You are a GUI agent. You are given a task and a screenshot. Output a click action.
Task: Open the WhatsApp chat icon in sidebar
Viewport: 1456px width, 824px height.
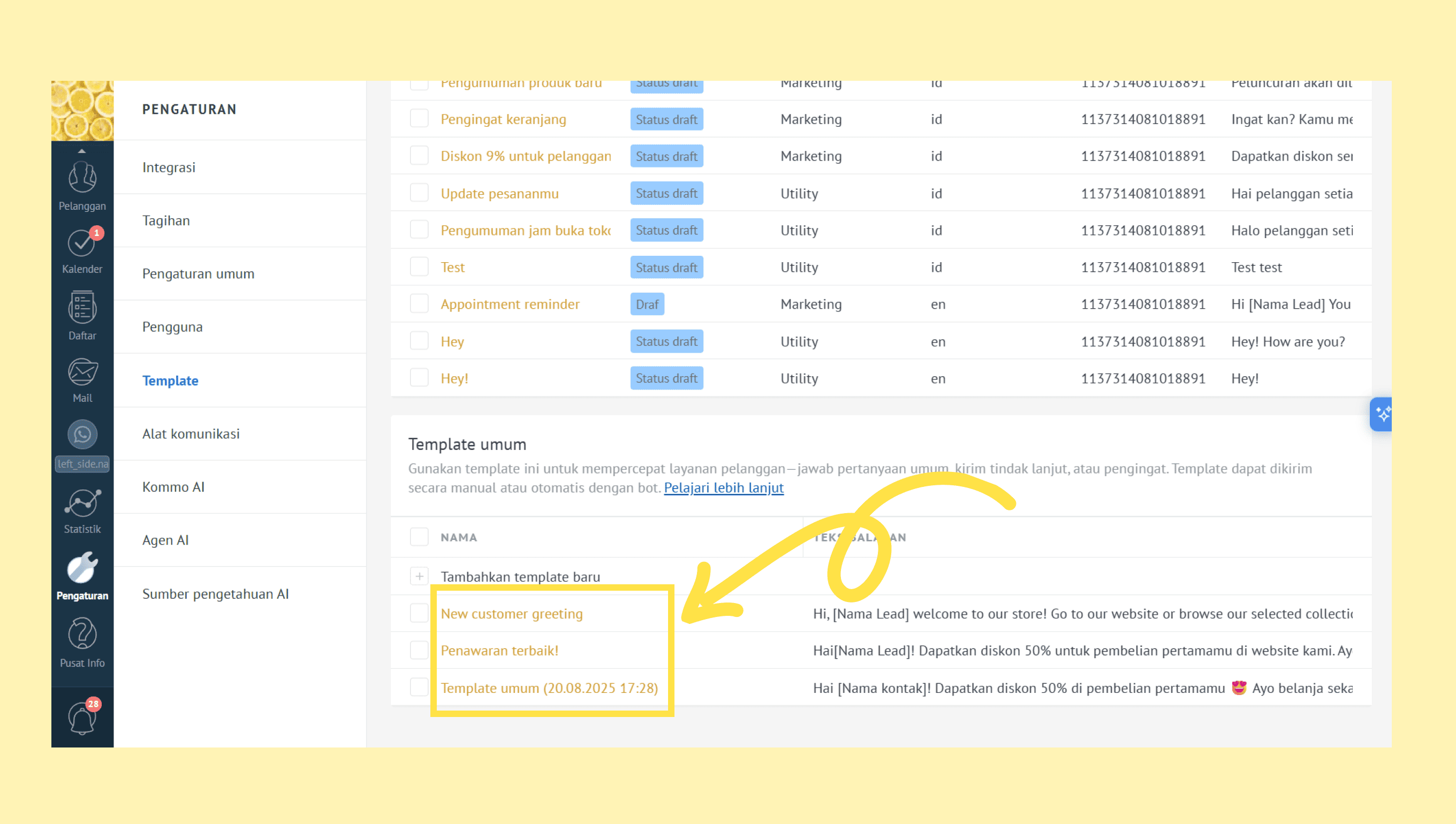pos(82,434)
